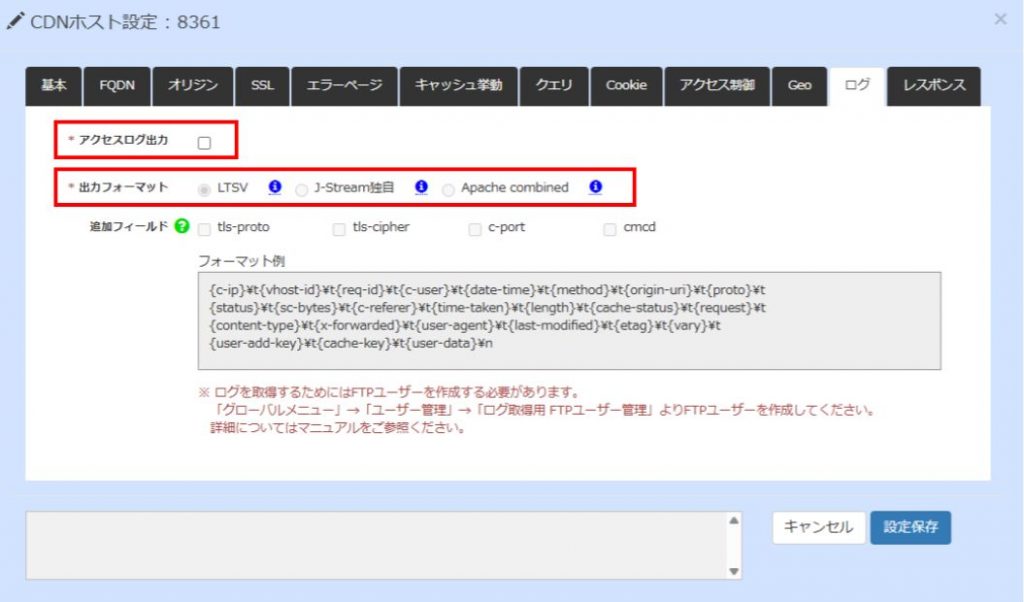Click the scrollbar down arrow on the message box
The width and height of the screenshot is (1024, 602).
[x=733, y=571]
